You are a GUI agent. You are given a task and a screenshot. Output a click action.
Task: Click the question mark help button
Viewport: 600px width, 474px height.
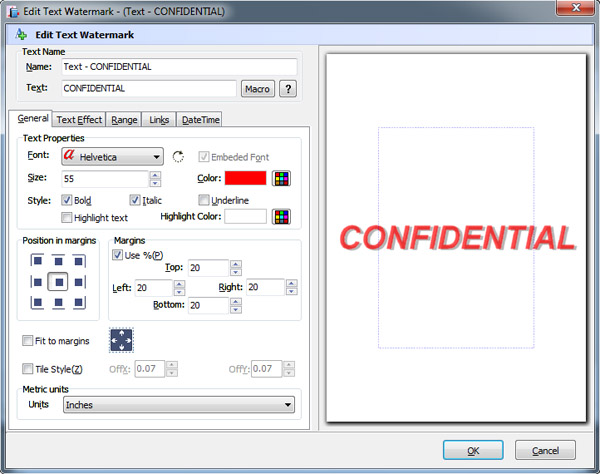[x=288, y=88]
